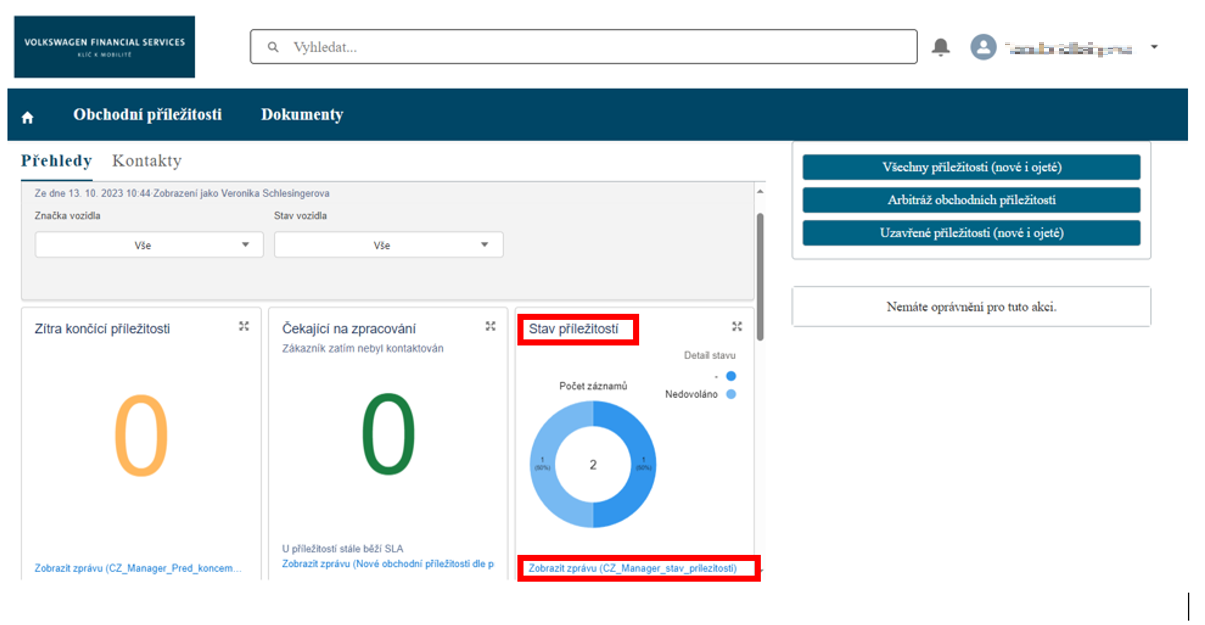Click Arbitráž obchodních příležitostí button
This screenshot has width=1205, height=625.
(x=971, y=200)
